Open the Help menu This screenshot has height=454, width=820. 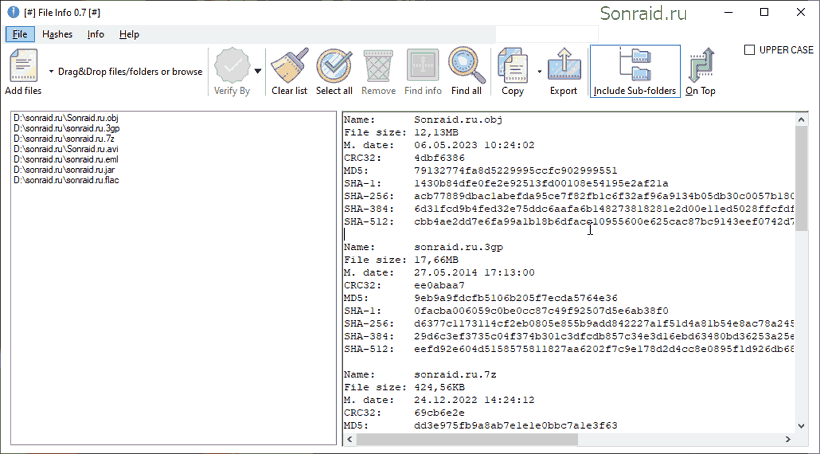[129, 34]
